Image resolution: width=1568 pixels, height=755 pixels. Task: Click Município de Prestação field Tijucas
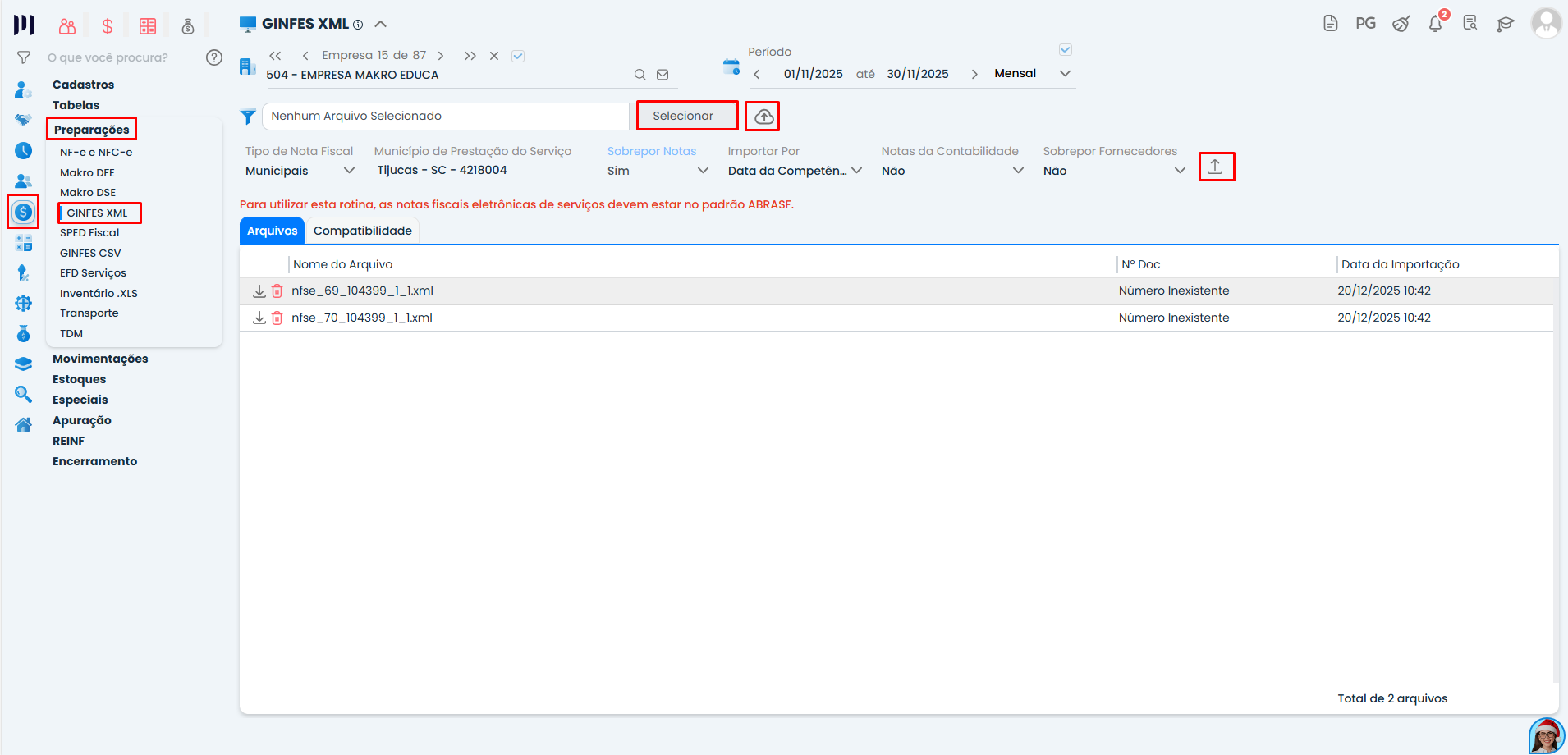pos(484,171)
